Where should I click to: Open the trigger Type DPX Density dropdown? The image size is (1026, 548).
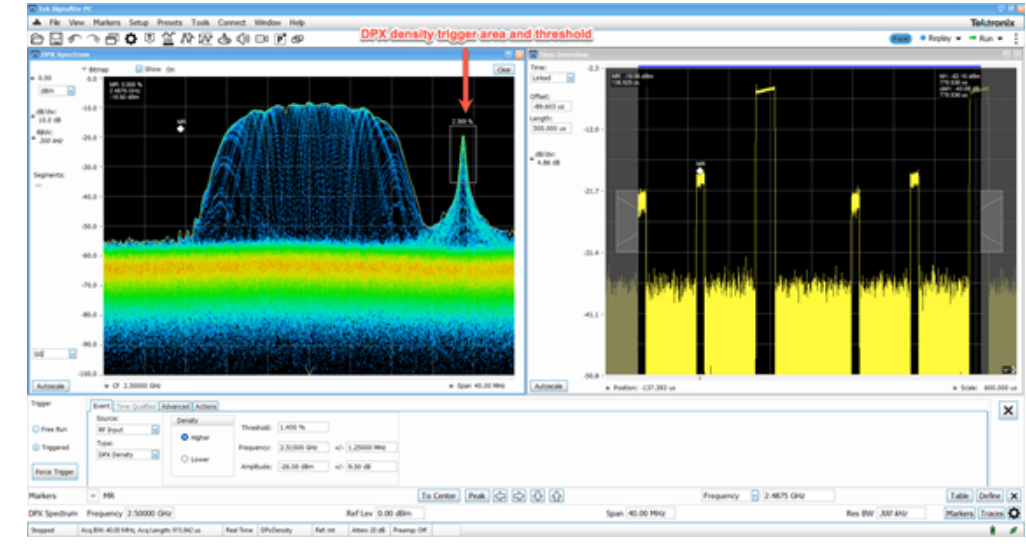coord(155,454)
